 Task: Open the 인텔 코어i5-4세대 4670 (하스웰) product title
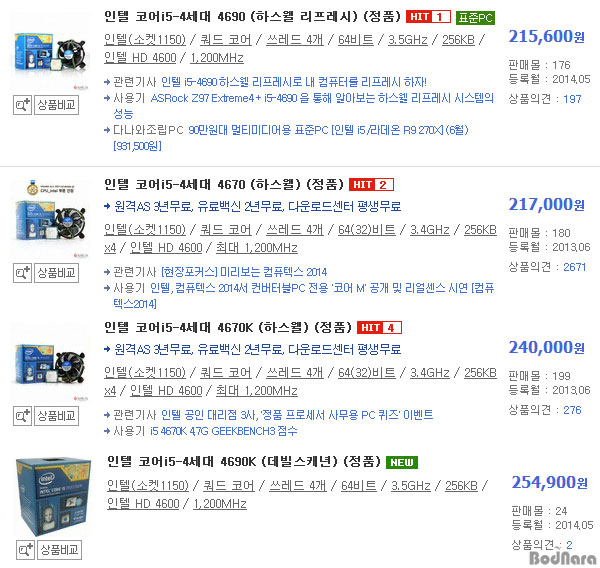224,184
